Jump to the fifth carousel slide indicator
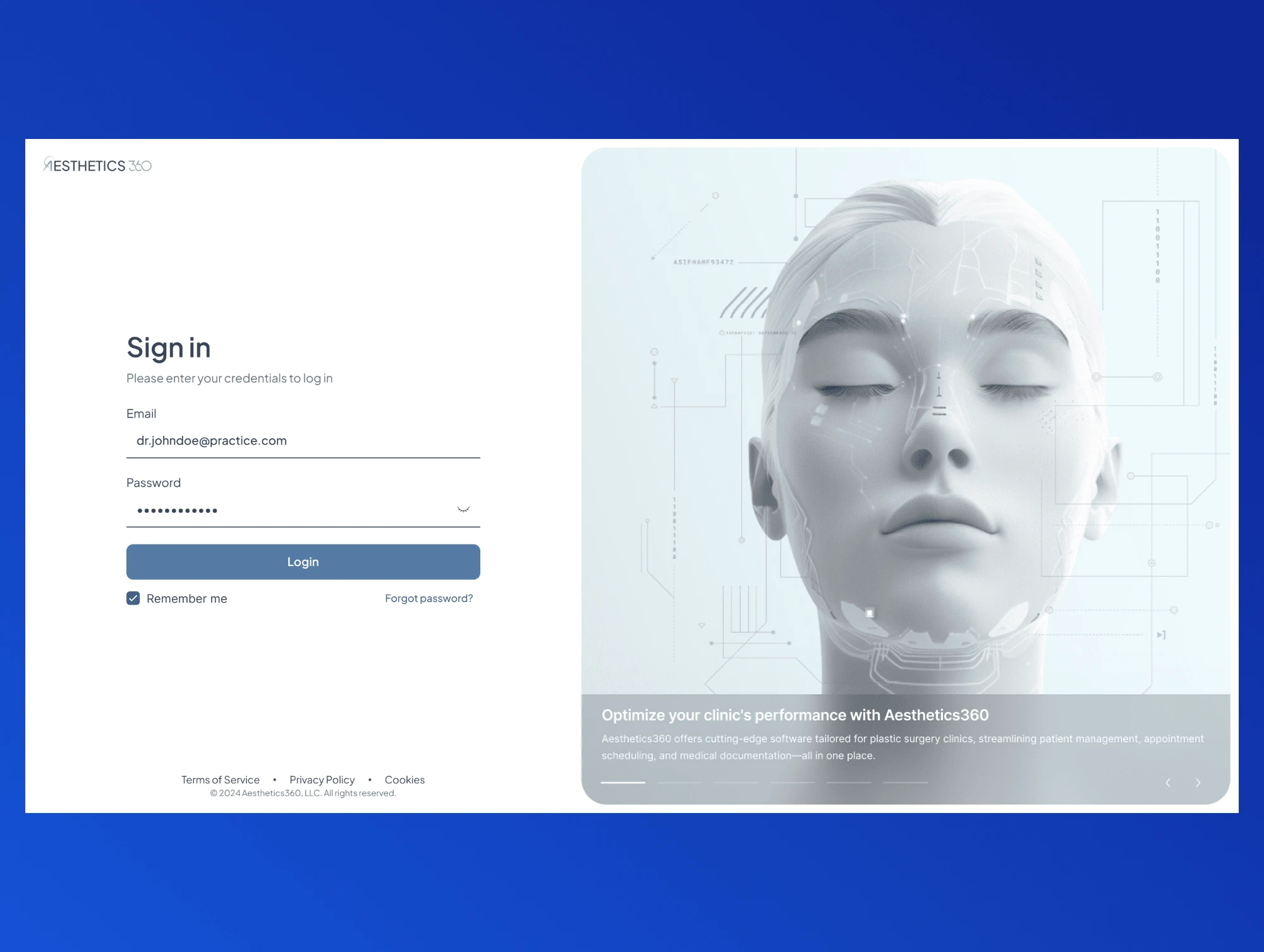 [x=849, y=783]
